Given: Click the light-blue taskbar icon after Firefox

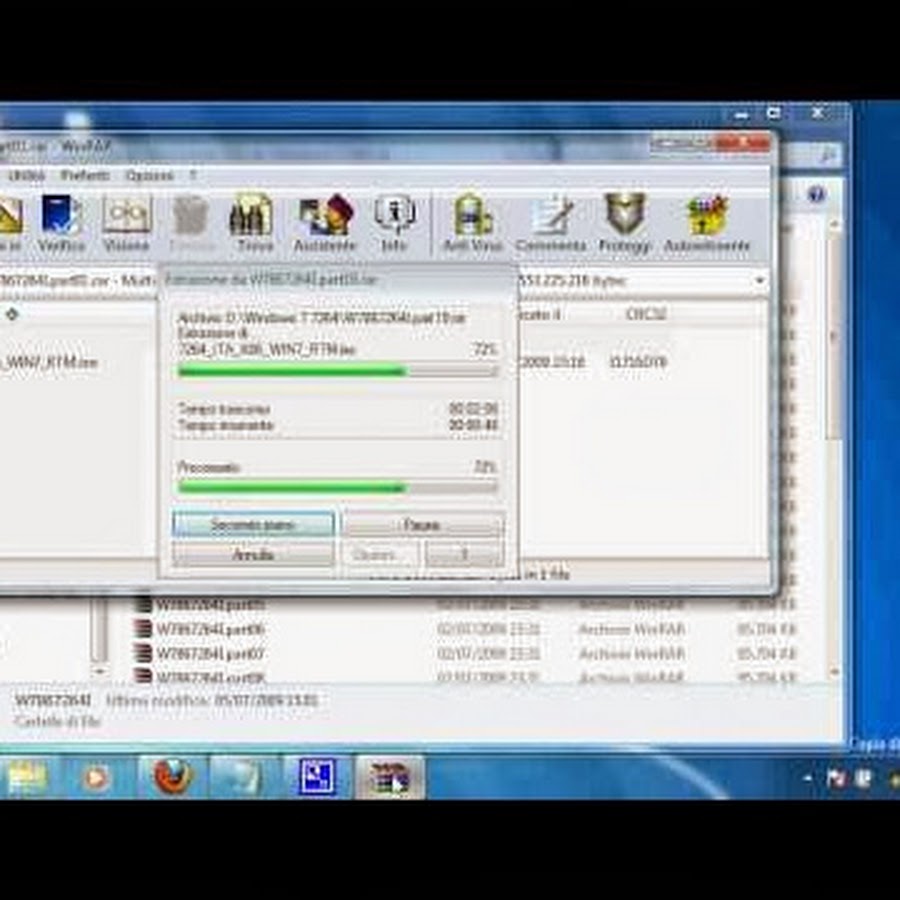Looking at the screenshot, I should [x=243, y=778].
